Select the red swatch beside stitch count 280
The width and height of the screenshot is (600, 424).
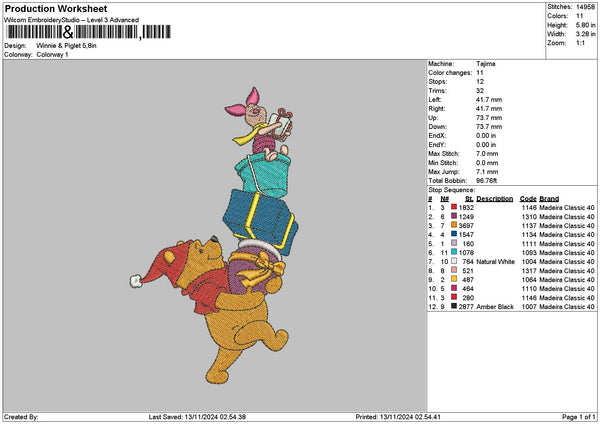(x=454, y=297)
